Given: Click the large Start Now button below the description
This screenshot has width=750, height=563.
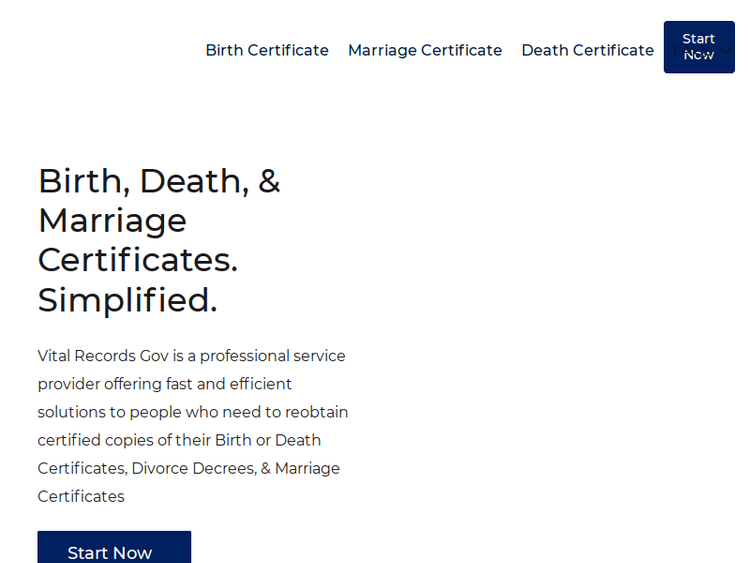Looking at the screenshot, I should click(x=114, y=550).
